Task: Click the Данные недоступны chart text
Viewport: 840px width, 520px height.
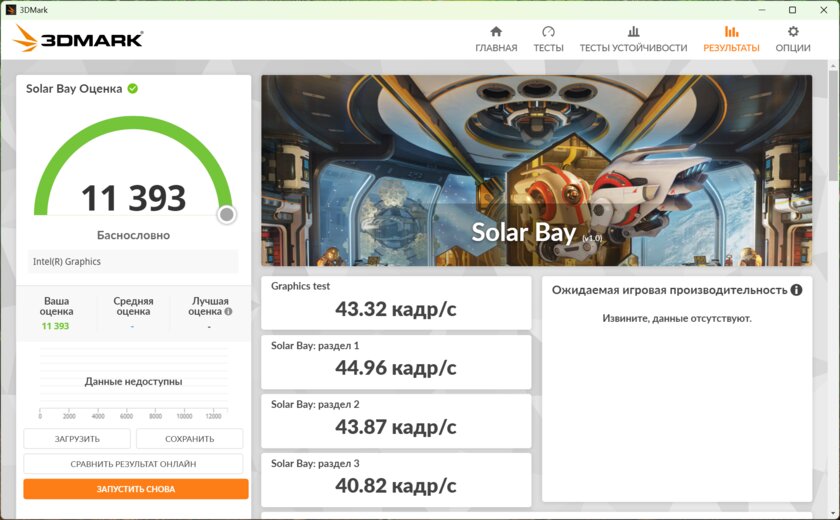Action: 133,381
